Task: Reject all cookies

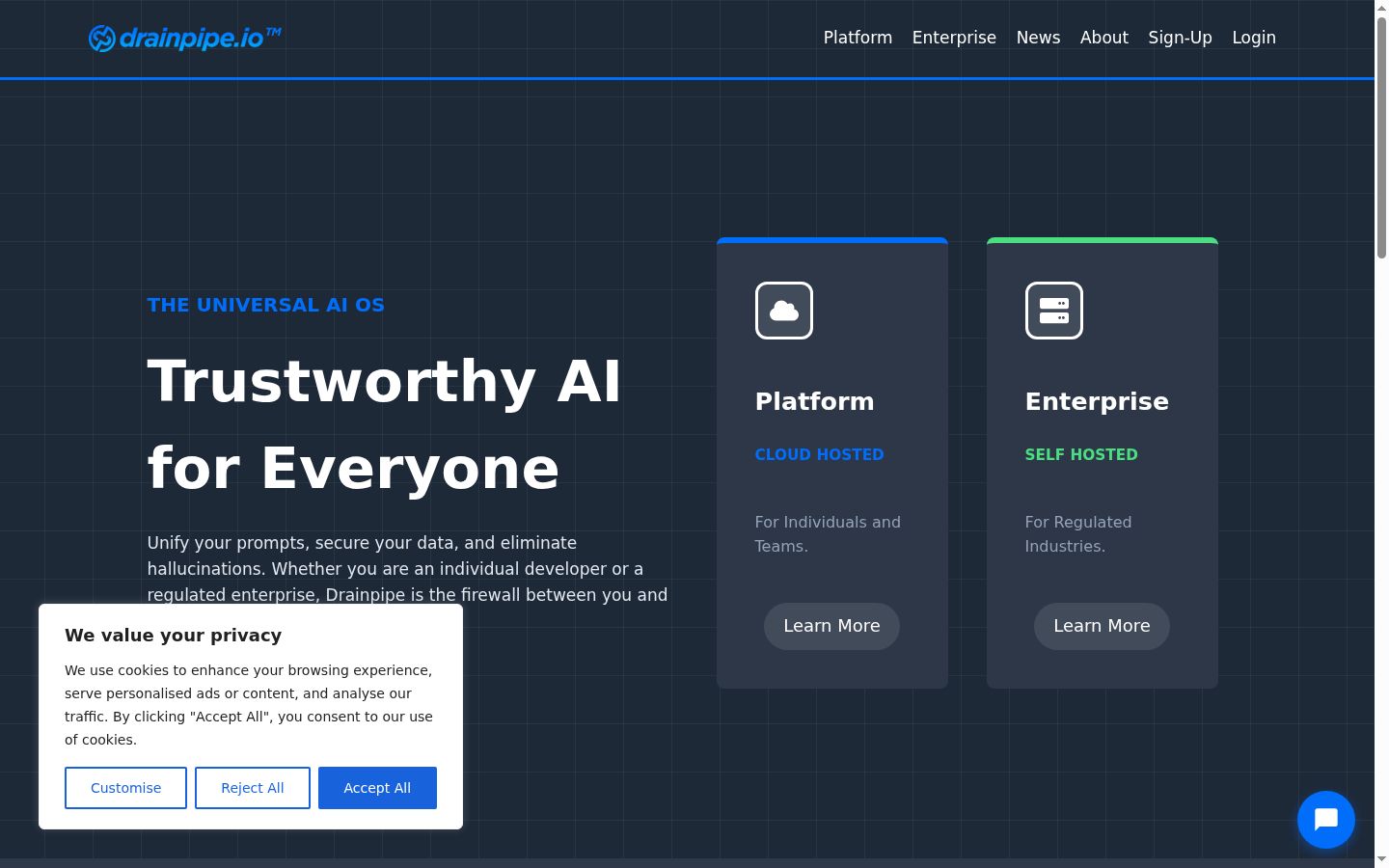Action: [253, 788]
